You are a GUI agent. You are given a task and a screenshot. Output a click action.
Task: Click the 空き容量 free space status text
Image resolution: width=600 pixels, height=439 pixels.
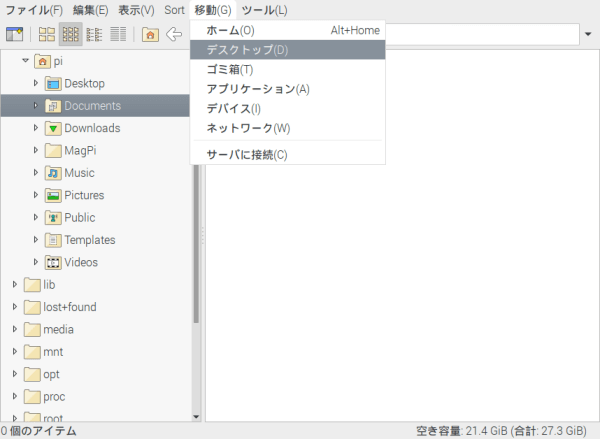pyautogui.click(x=501, y=431)
